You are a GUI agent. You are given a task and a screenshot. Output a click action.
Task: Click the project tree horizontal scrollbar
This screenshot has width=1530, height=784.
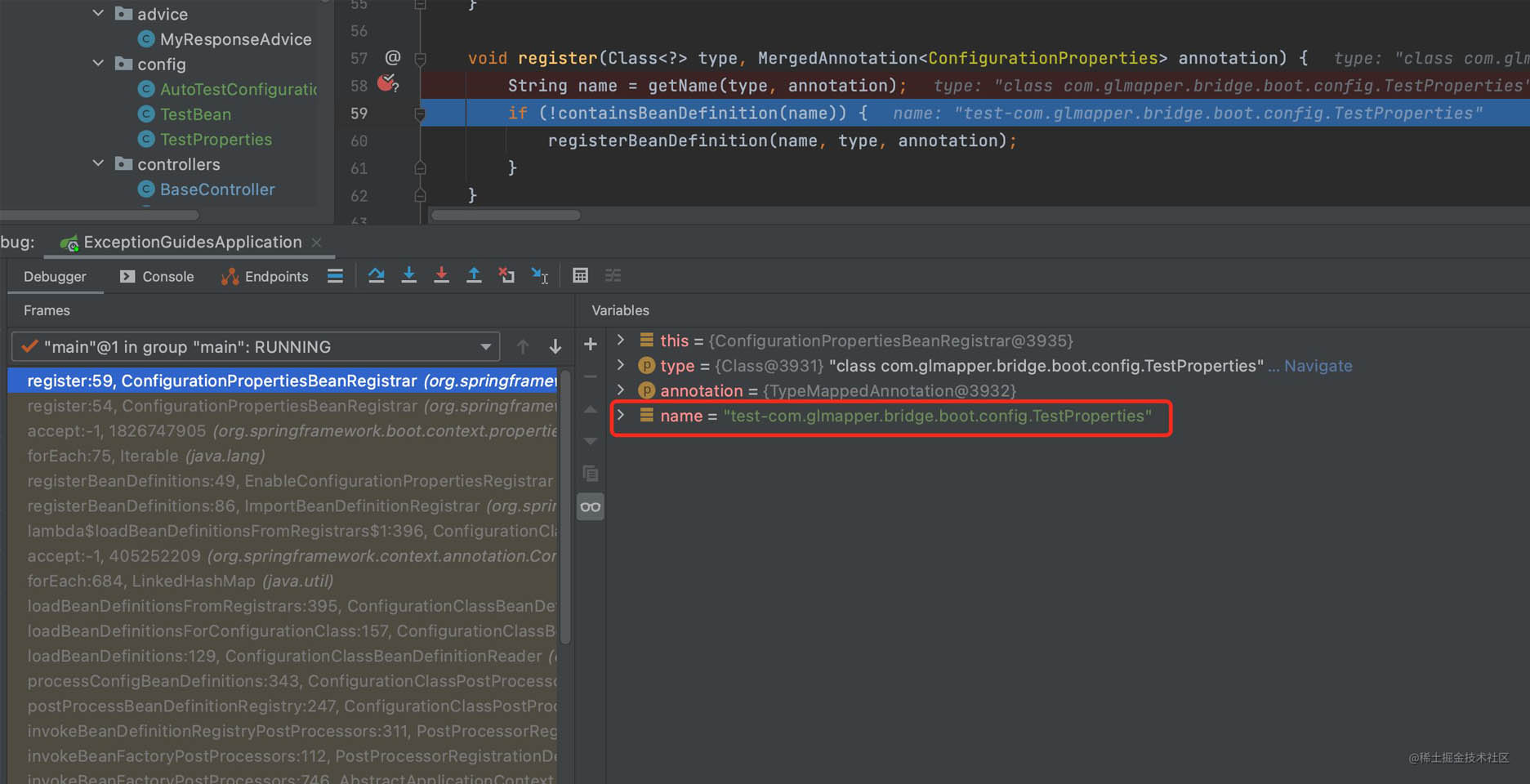(x=99, y=216)
